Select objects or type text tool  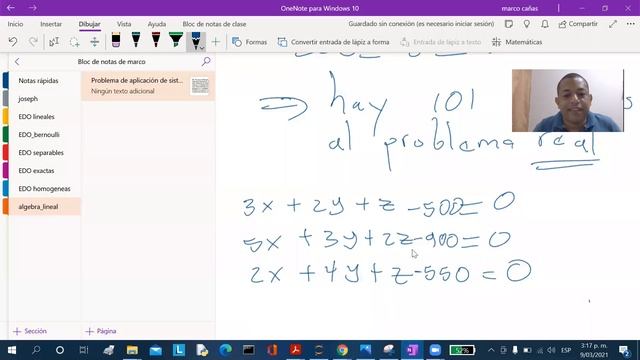[54, 42]
